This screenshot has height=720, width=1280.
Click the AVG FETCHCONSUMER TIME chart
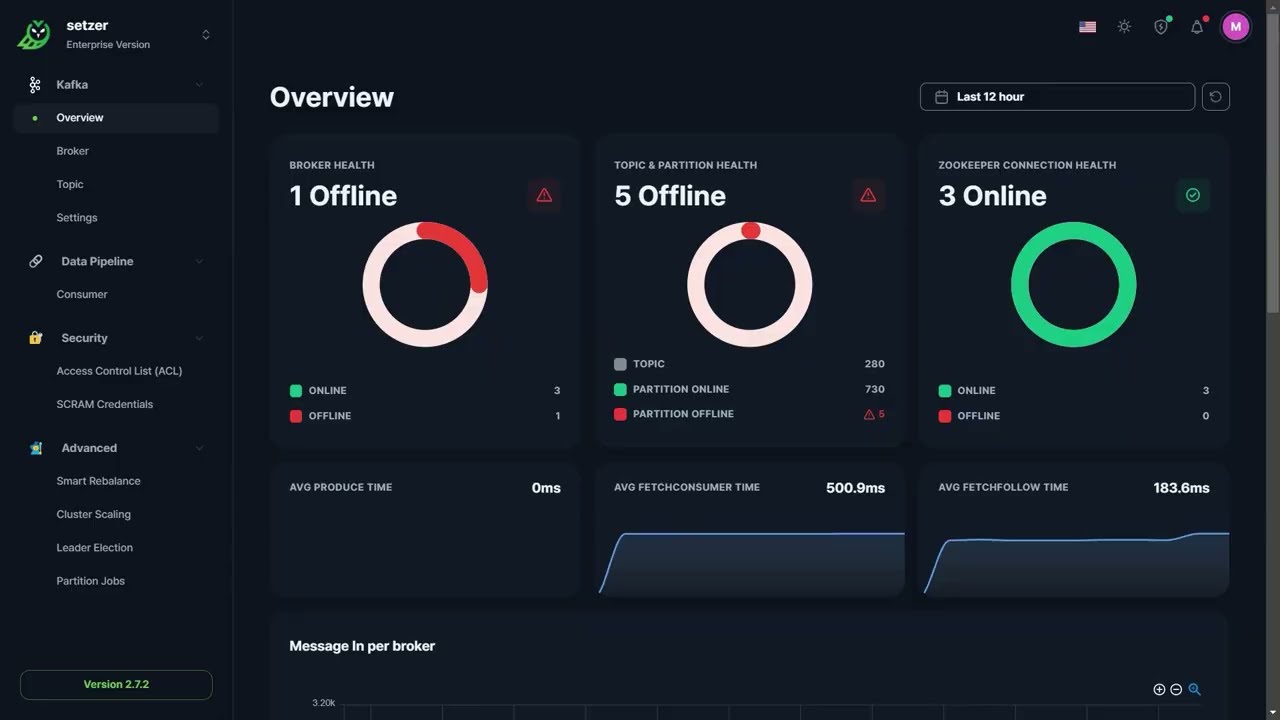(x=752, y=563)
